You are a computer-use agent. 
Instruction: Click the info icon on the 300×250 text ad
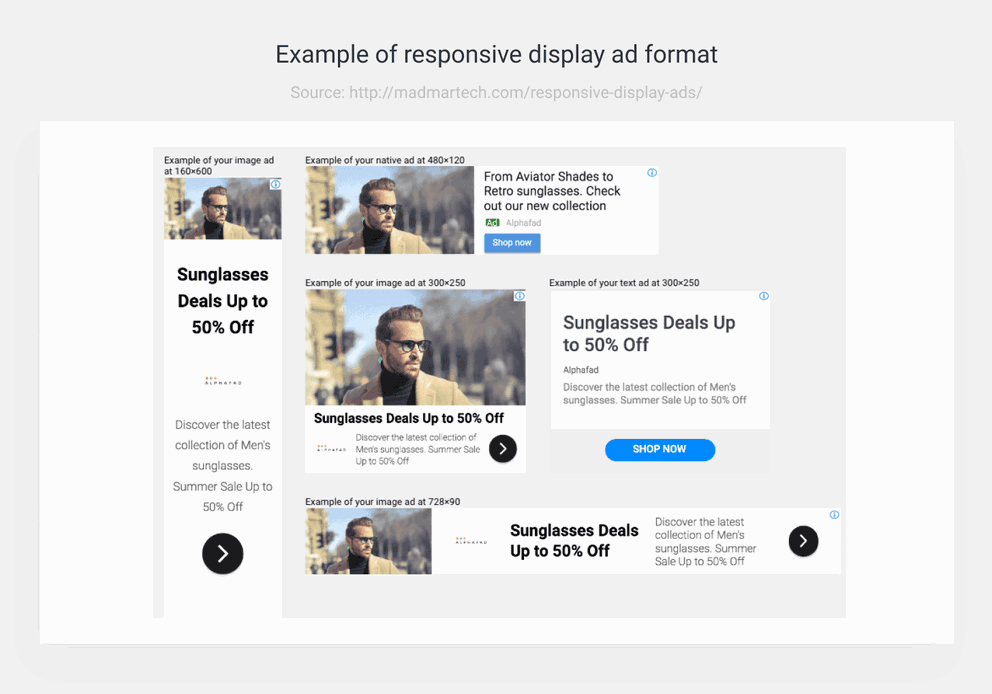click(x=764, y=296)
